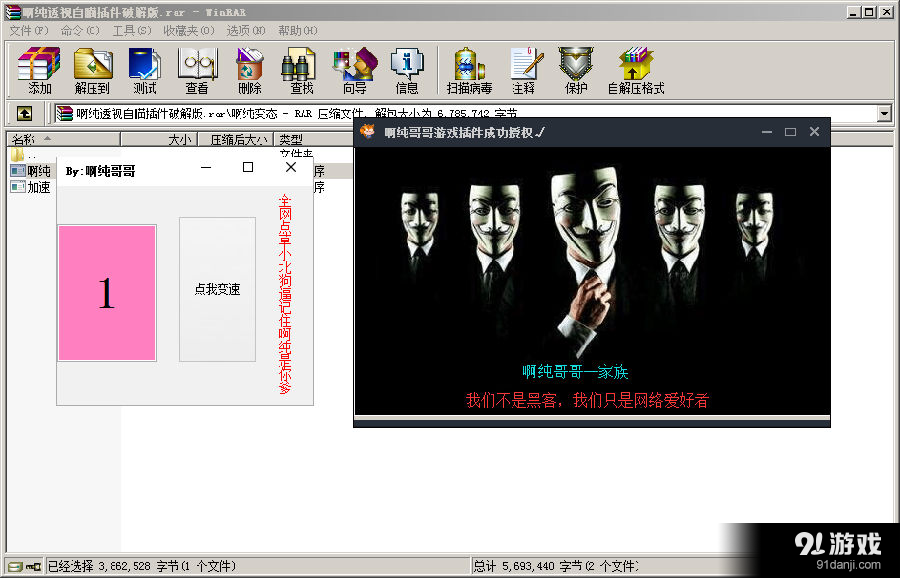
Task: Sort files by the 名称 column header
Action: coord(64,139)
